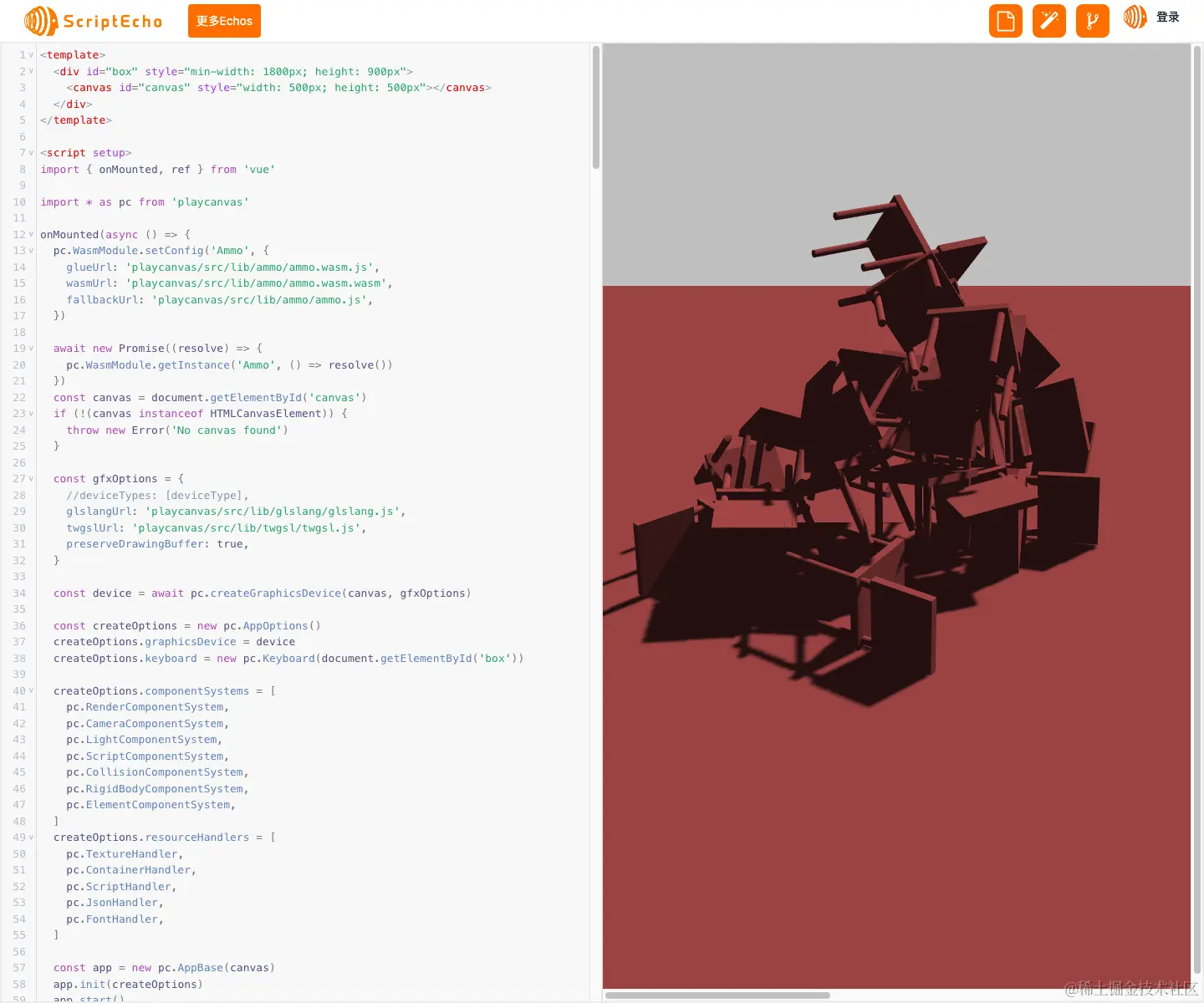The width and height of the screenshot is (1204, 1003).
Task: Click line number 36 in the gutter
Action: (19, 626)
